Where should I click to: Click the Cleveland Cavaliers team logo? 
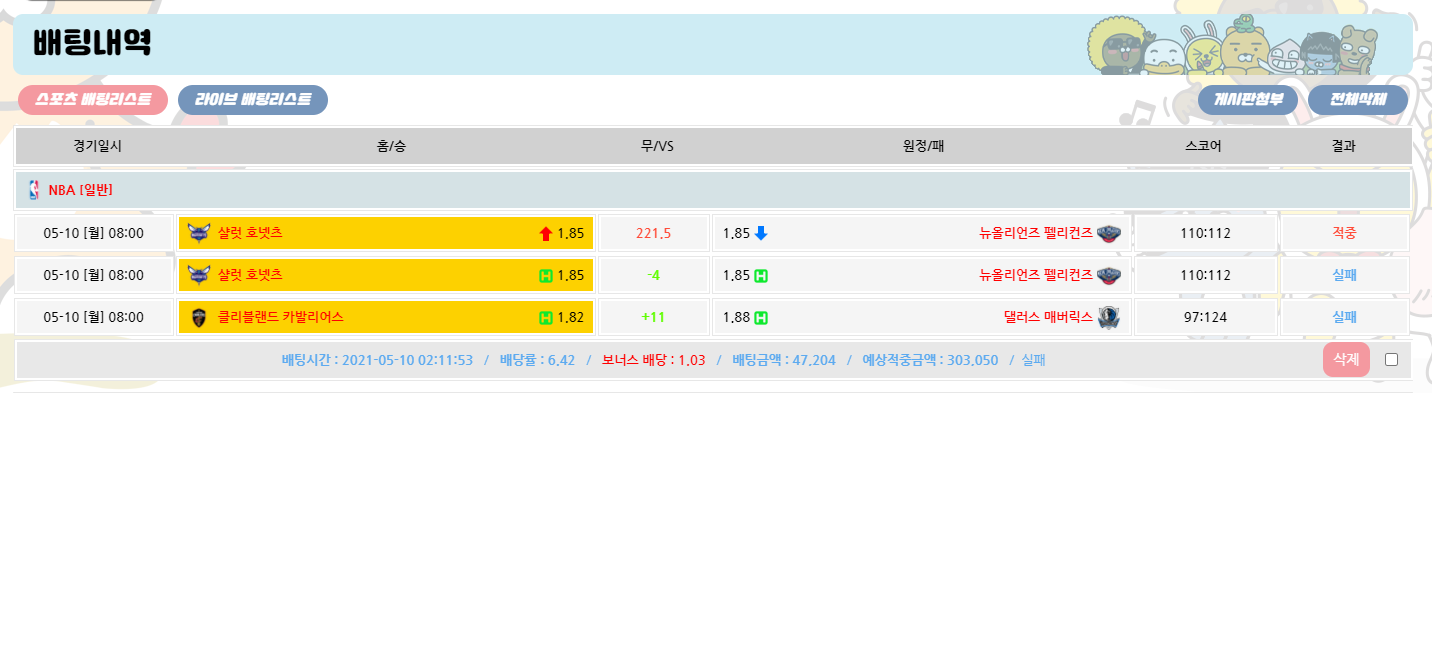[198, 317]
